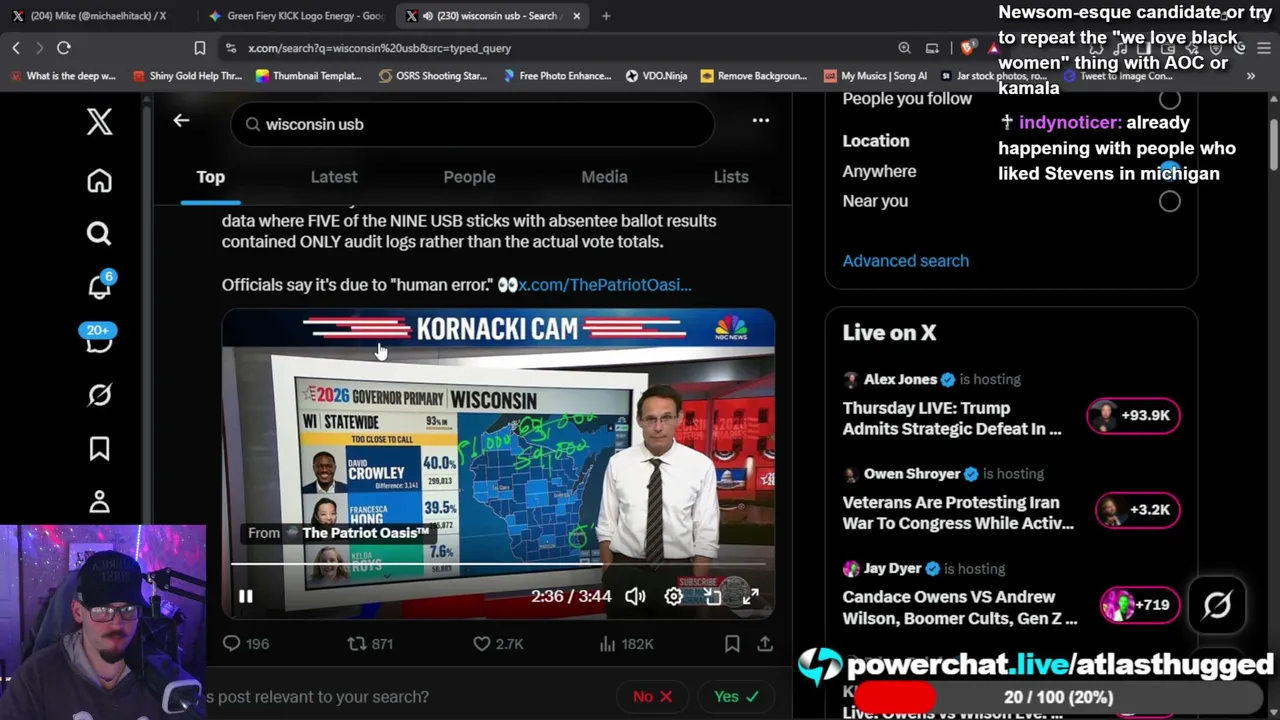Screen dimensions: 1280x720
Task: Open the My Musics | Song AI bookmark
Action: 875,76
